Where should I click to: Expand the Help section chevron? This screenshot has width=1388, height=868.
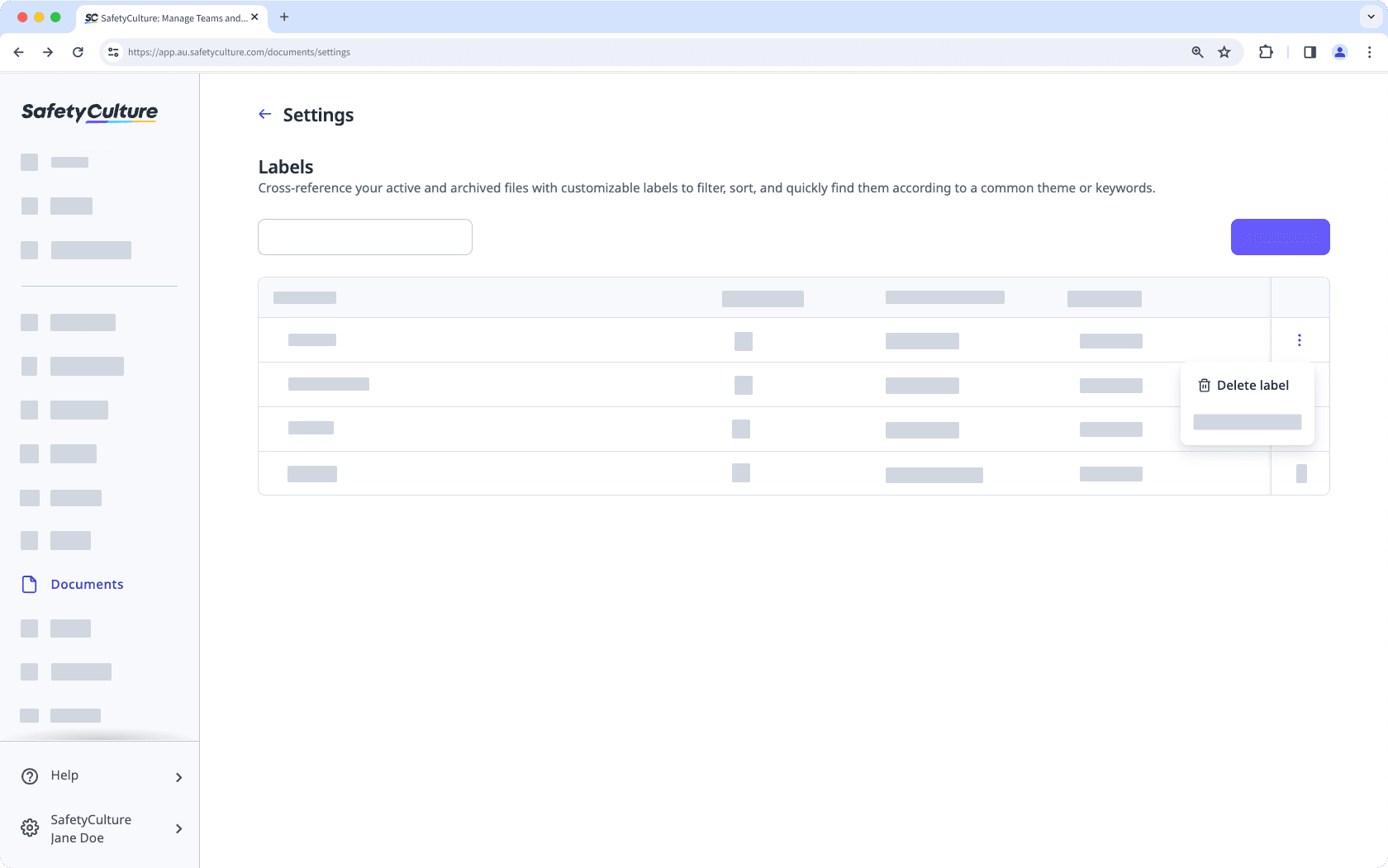coord(178,777)
